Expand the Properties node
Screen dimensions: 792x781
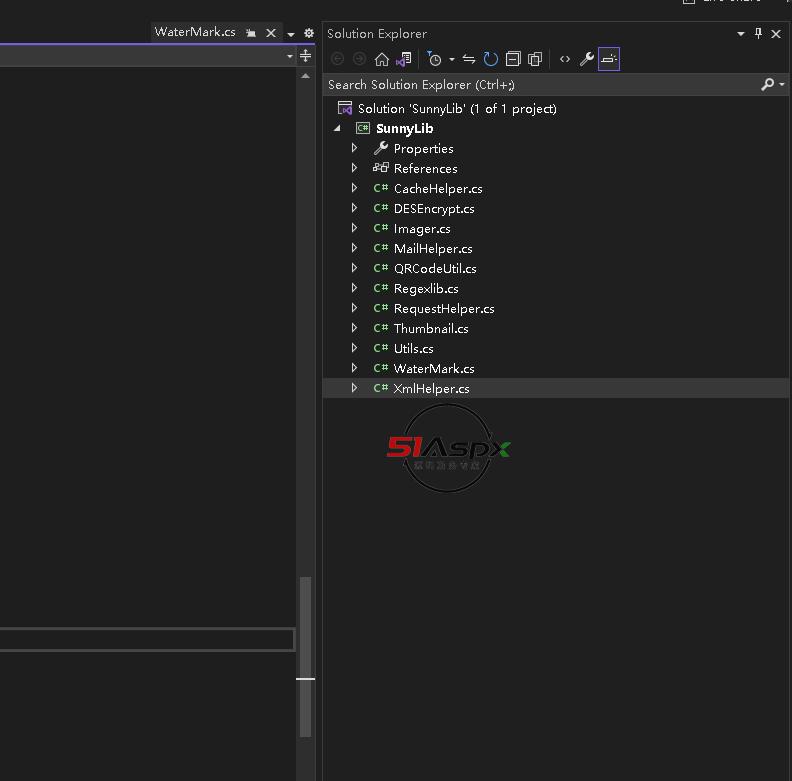click(354, 148)
